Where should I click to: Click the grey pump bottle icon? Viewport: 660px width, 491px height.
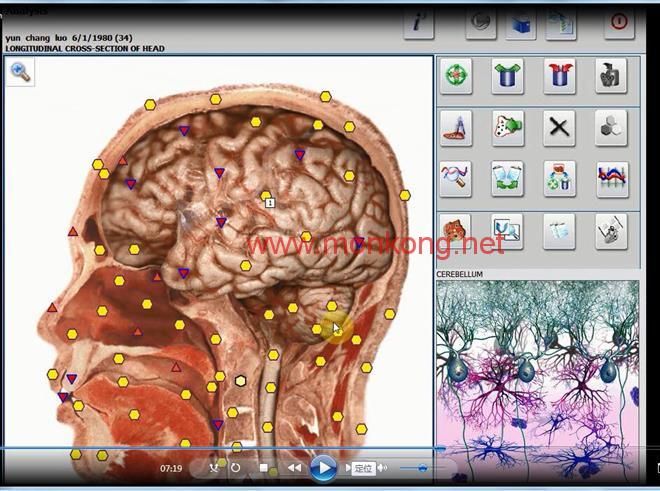pyautogui.click(x=611, y=76)
